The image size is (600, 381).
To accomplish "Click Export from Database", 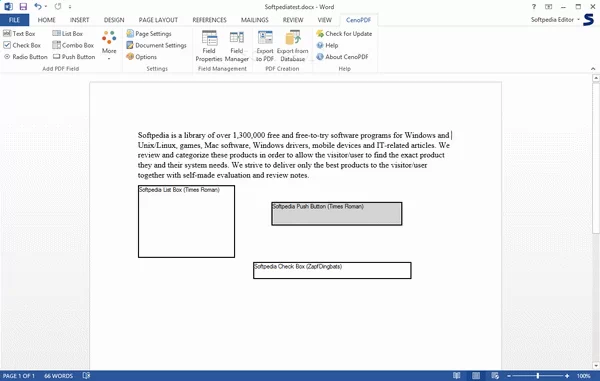I will (292, 46).
